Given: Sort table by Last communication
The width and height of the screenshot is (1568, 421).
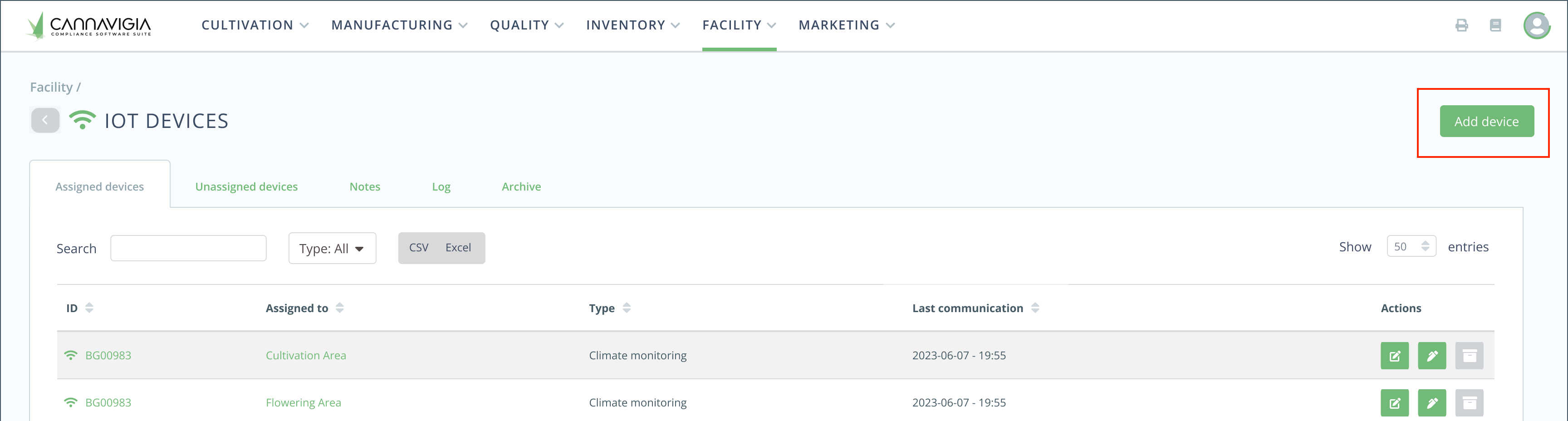Looking at the screenshot, I should pos(1035,308).
